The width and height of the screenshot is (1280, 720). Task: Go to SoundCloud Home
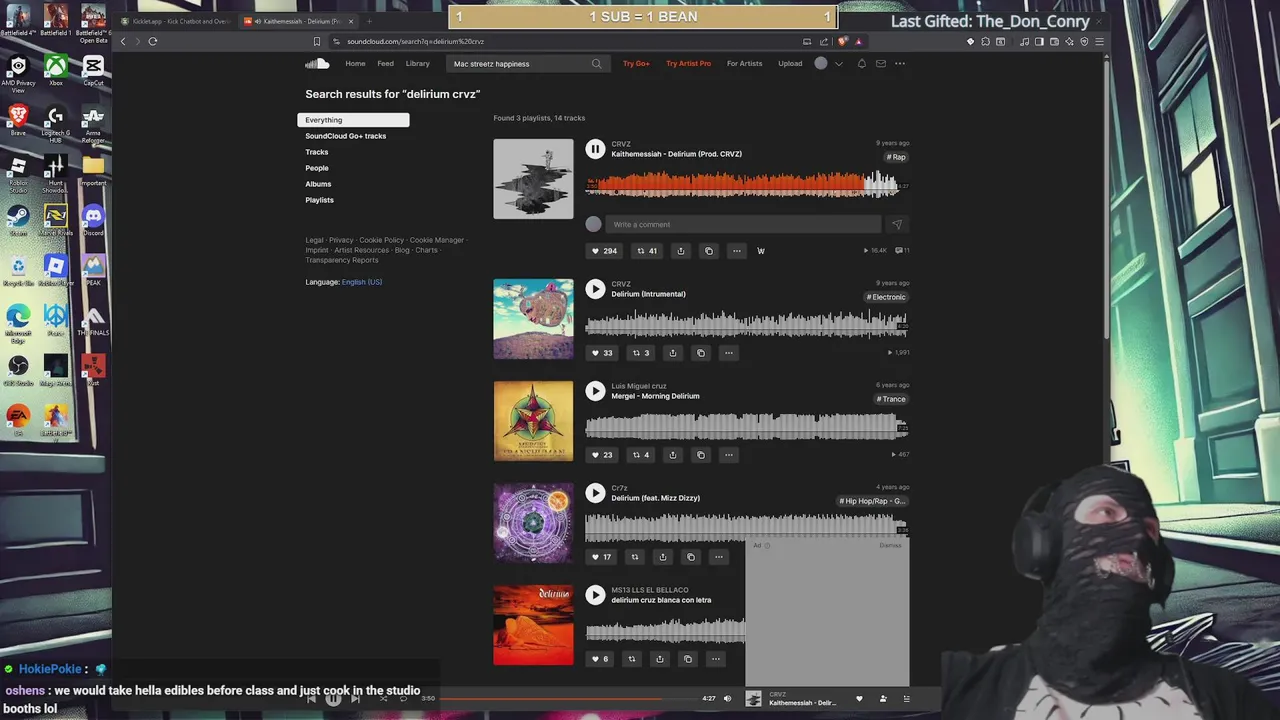355,64
